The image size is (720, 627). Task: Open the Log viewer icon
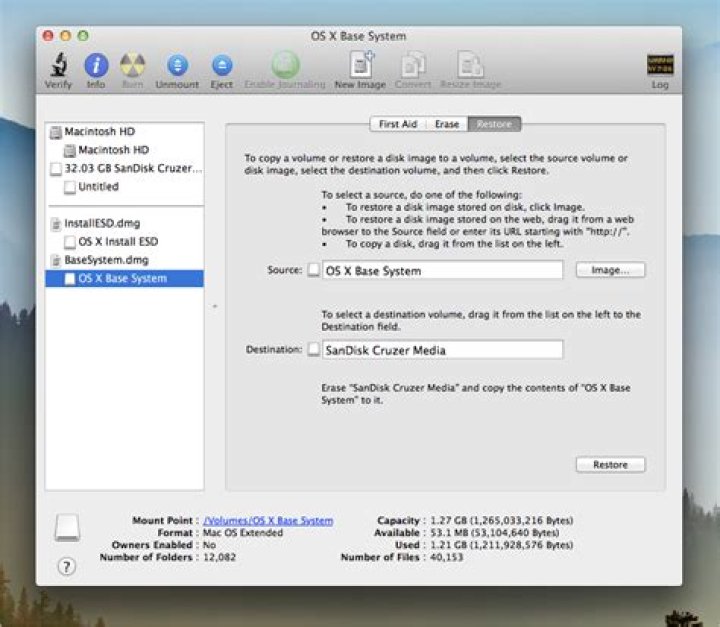[660, 65]
